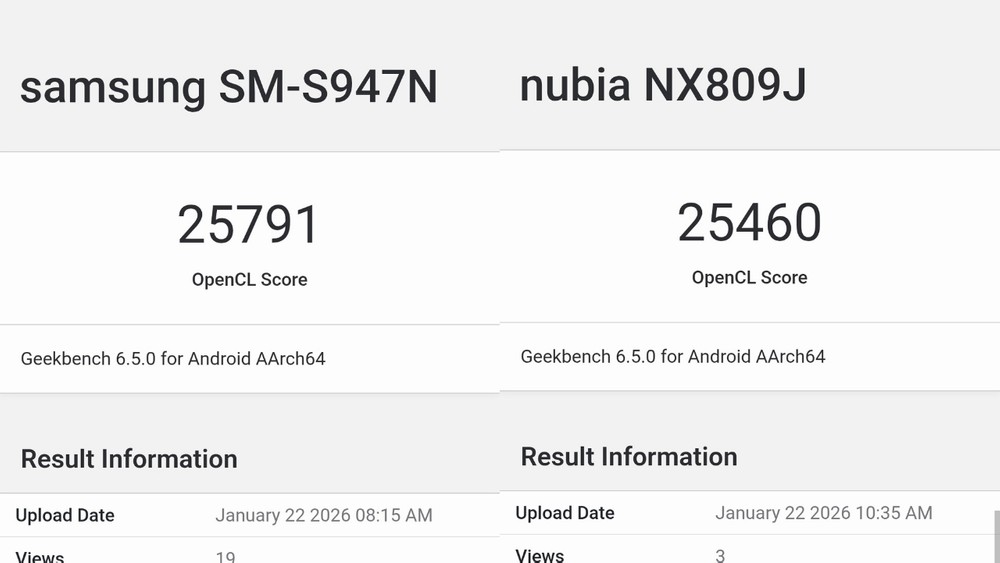
Task: Select the 25791 OpenCL score number
Action: 248,225
